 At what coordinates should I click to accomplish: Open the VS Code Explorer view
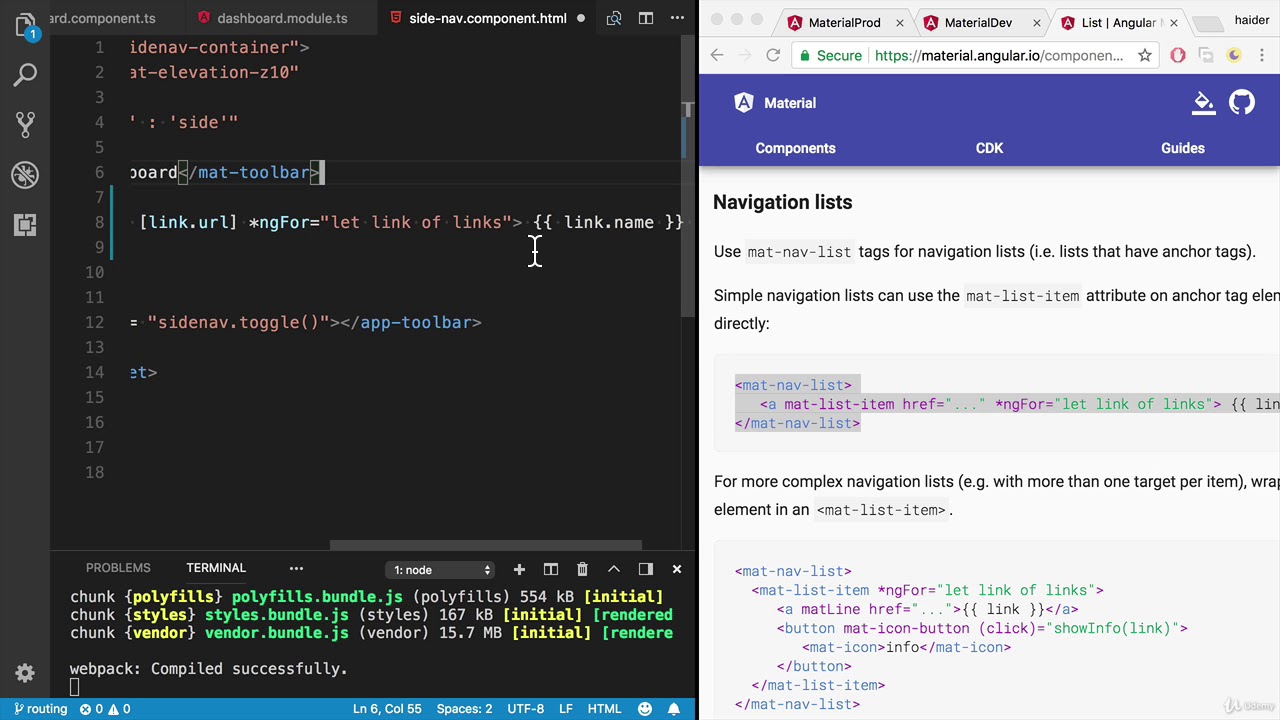25,25
